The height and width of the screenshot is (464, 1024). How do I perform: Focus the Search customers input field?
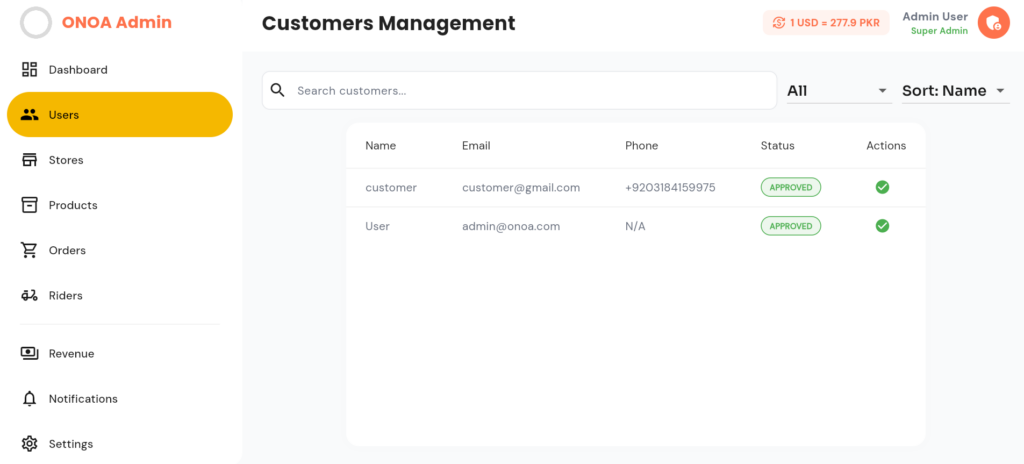(520, 90)
